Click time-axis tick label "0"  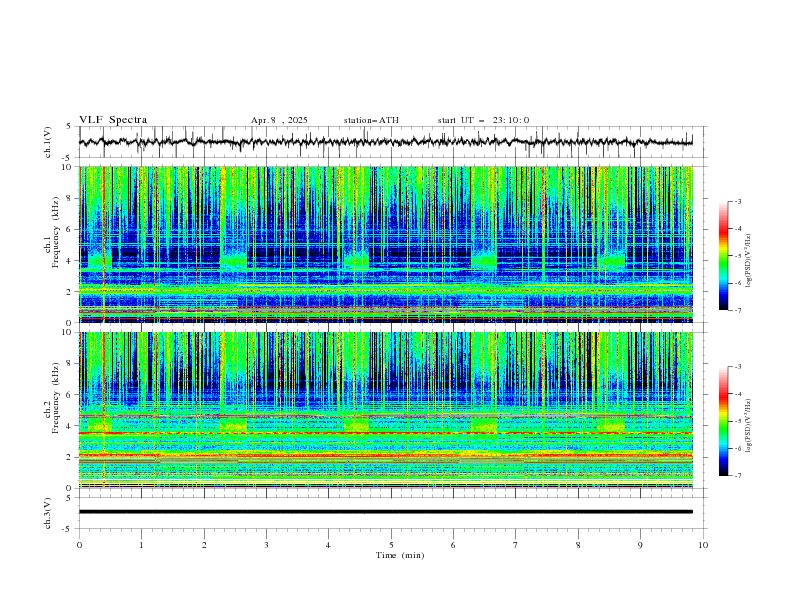(x=79, y=545)
